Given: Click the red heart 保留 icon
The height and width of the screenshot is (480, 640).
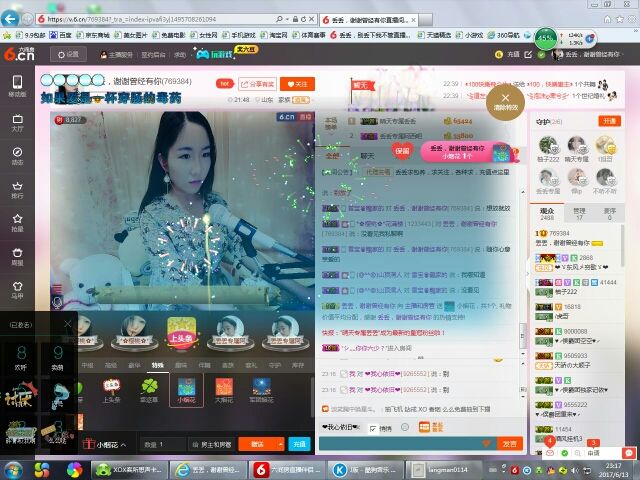Looking at the screenshot, I should pos(402,151).
